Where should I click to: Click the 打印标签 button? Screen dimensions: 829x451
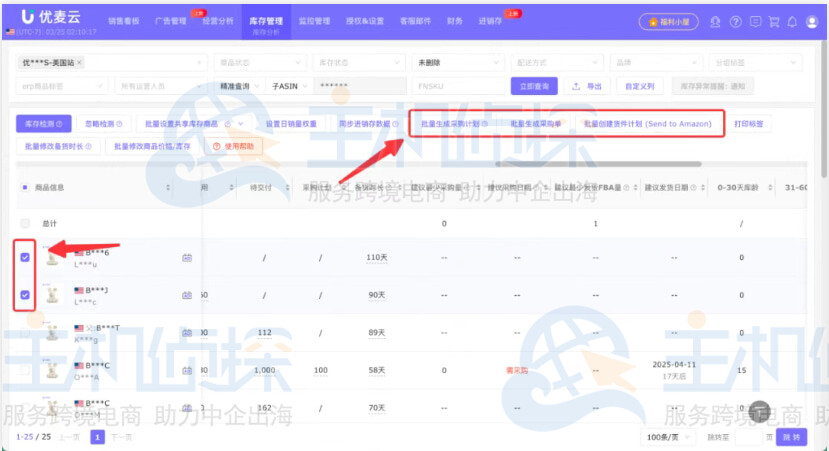[x=749, y=124]
